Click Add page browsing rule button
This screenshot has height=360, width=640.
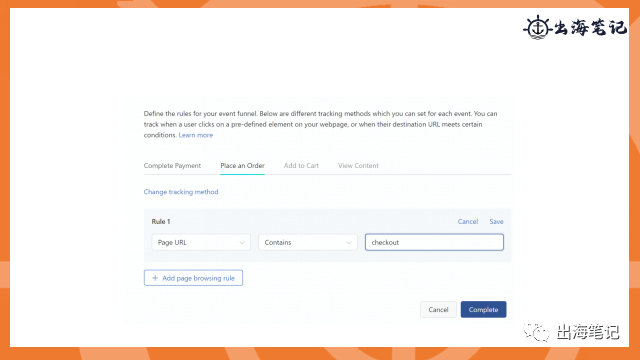coord(193,278)
